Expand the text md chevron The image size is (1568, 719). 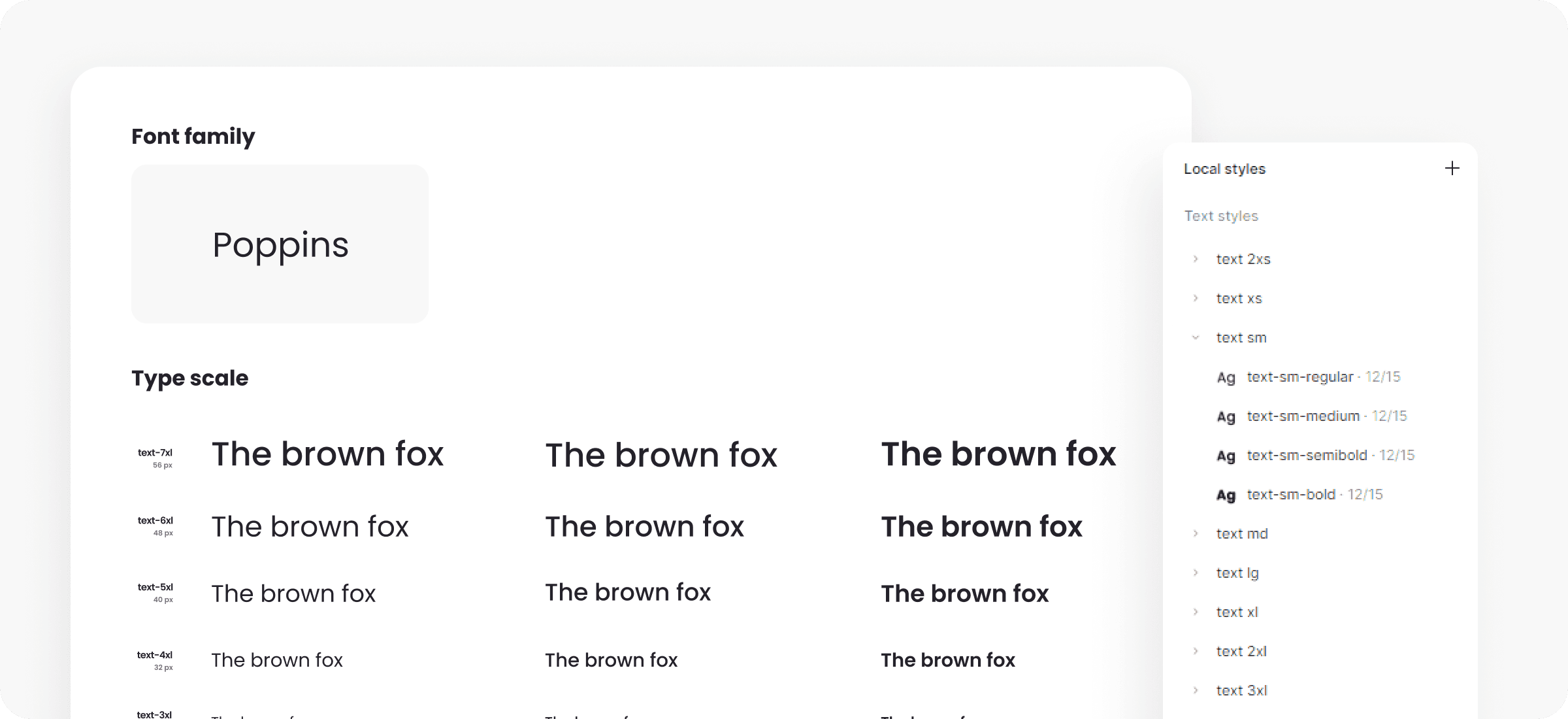[1196, 533]
